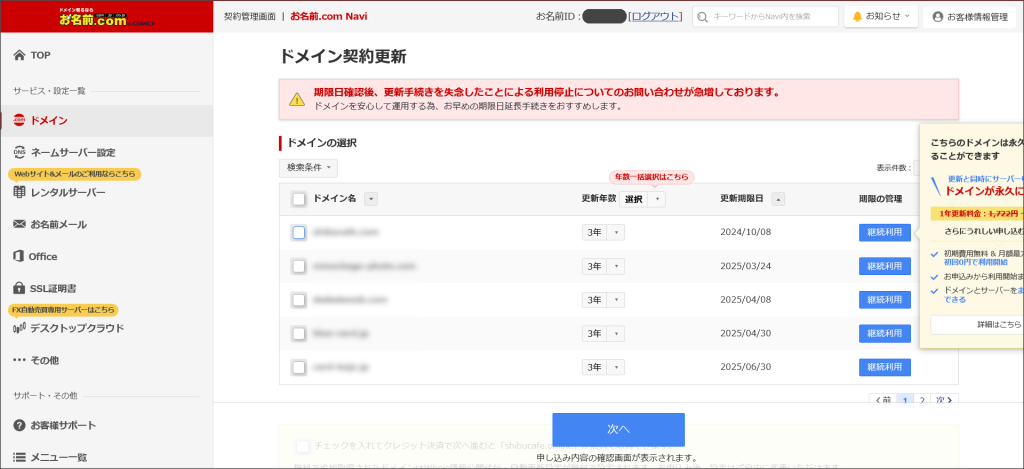This screenshot has height=469, width=1024.
Task: Check the domain expiring 2025/03/24
Action: click(x=298, y=267)
